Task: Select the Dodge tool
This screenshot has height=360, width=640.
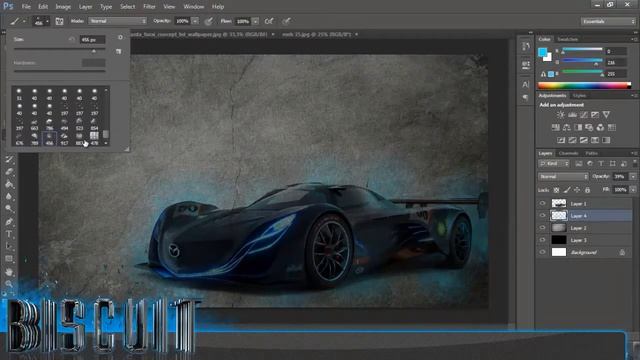Action: coord(9,209)
